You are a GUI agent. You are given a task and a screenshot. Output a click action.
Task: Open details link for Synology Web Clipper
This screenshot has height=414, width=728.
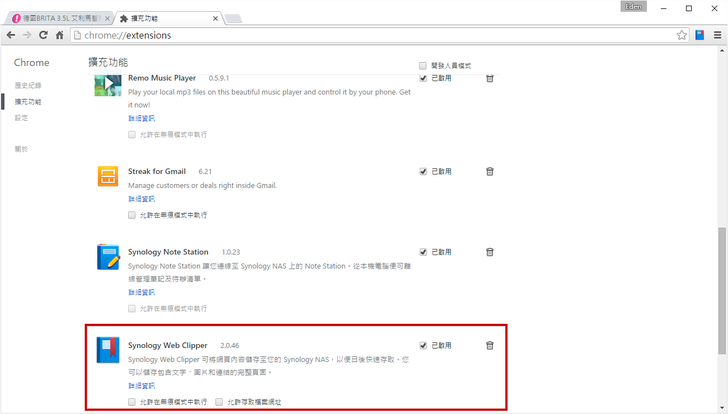[142, 386]
